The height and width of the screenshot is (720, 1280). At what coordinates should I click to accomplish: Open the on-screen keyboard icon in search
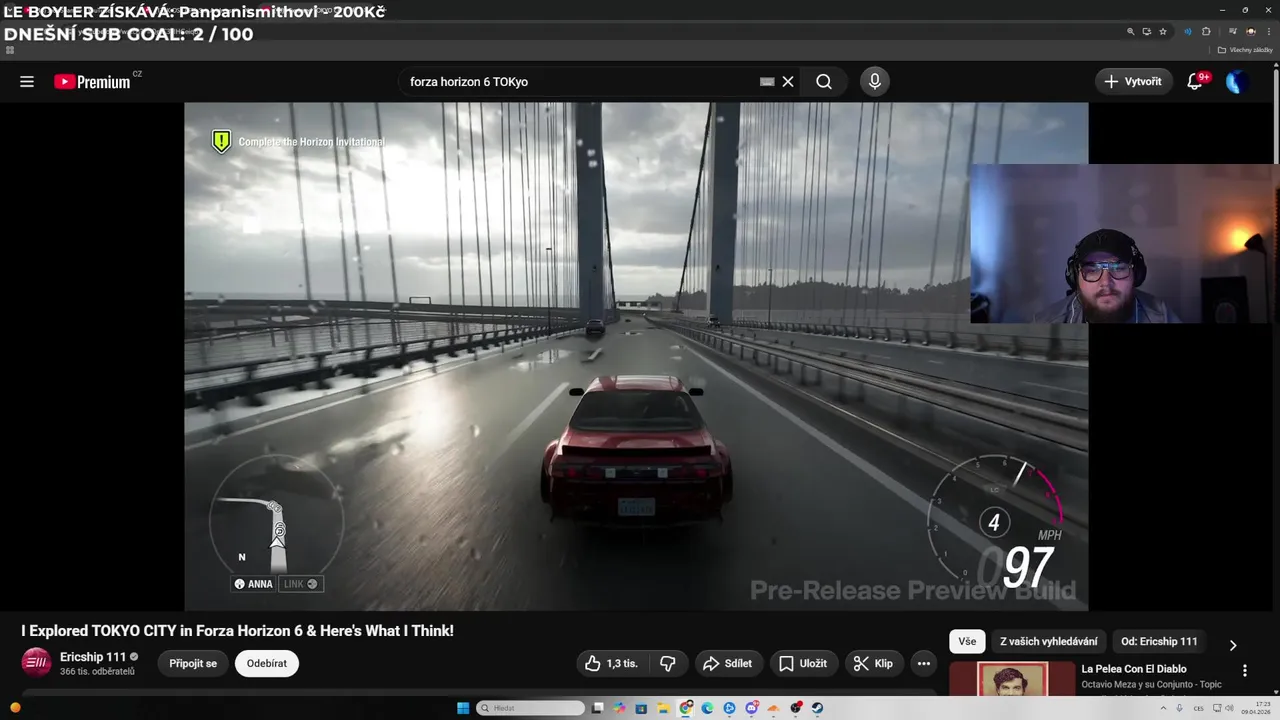pyautogui.click(x=767, y=82)
